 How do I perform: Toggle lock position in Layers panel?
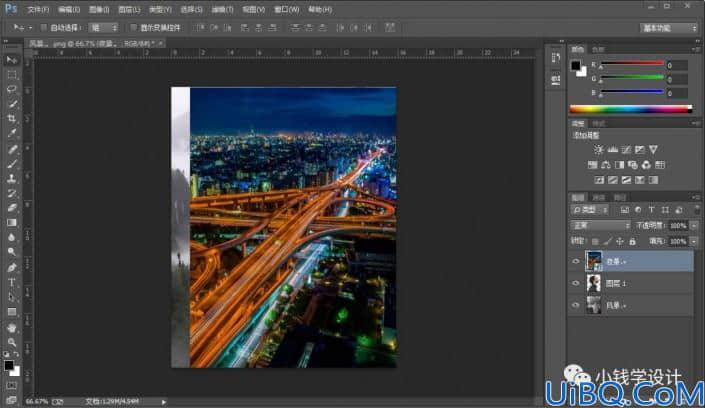pyautogui.click(x=620, y=242)
